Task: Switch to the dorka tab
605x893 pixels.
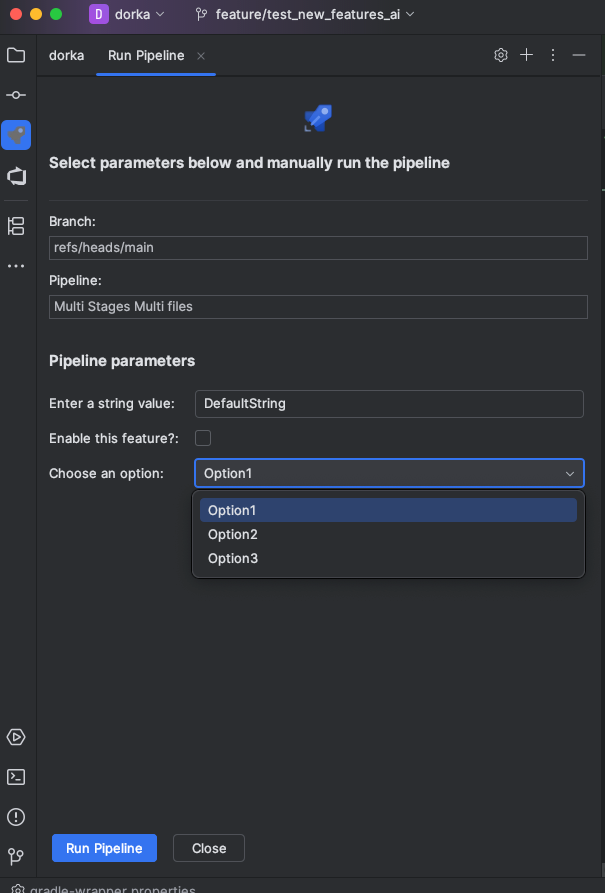Action: (x=67, y=55)
